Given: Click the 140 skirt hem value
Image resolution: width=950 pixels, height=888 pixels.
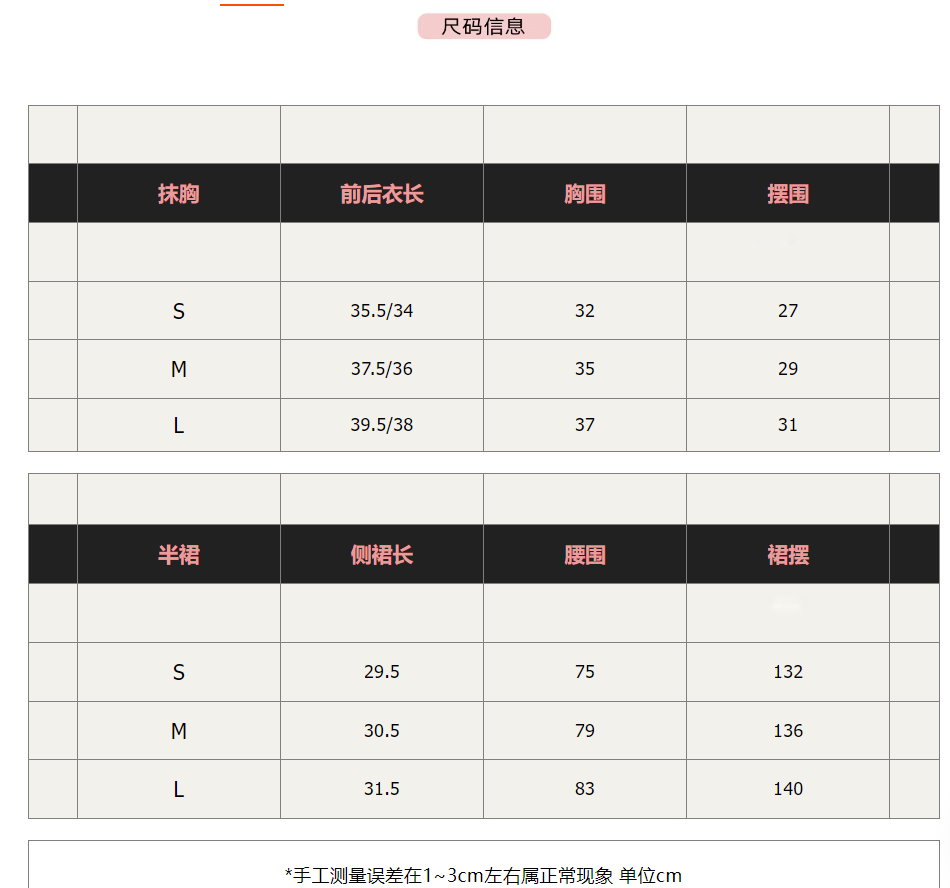Looking at the screenshot, I should (x=788, y=789).
